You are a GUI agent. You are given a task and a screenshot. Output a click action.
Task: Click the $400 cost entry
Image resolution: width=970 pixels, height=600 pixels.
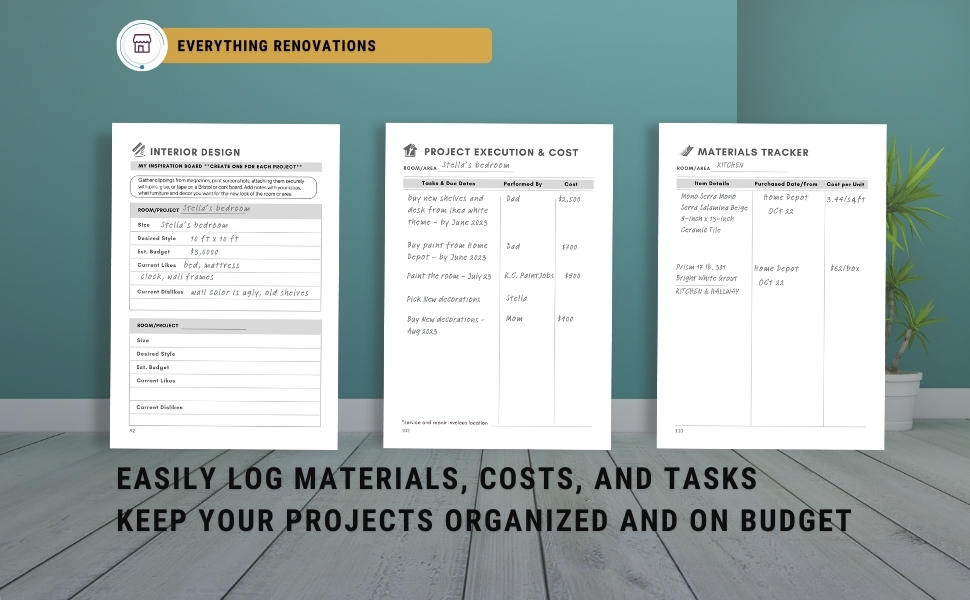tap(565, 319)
